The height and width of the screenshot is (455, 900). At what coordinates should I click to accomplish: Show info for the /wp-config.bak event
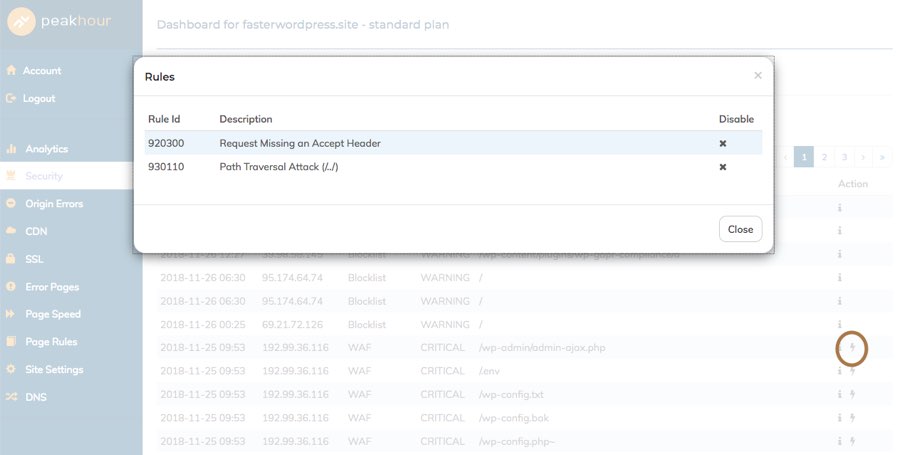pos(839,418)
